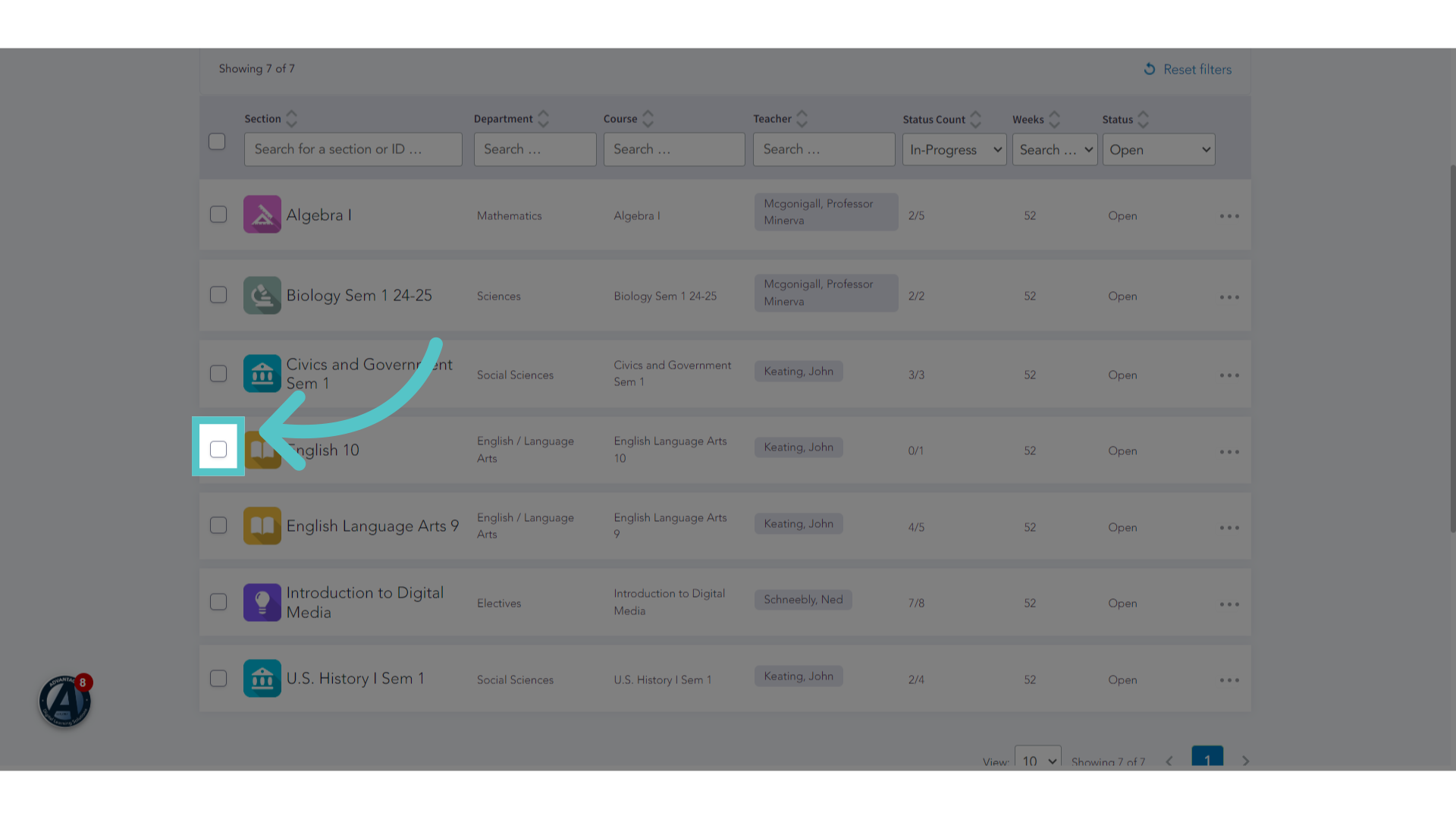This screenshot has width=1456, height=819.
Task: Open the Status filter dropdown set to Open
Action: 1159,150
